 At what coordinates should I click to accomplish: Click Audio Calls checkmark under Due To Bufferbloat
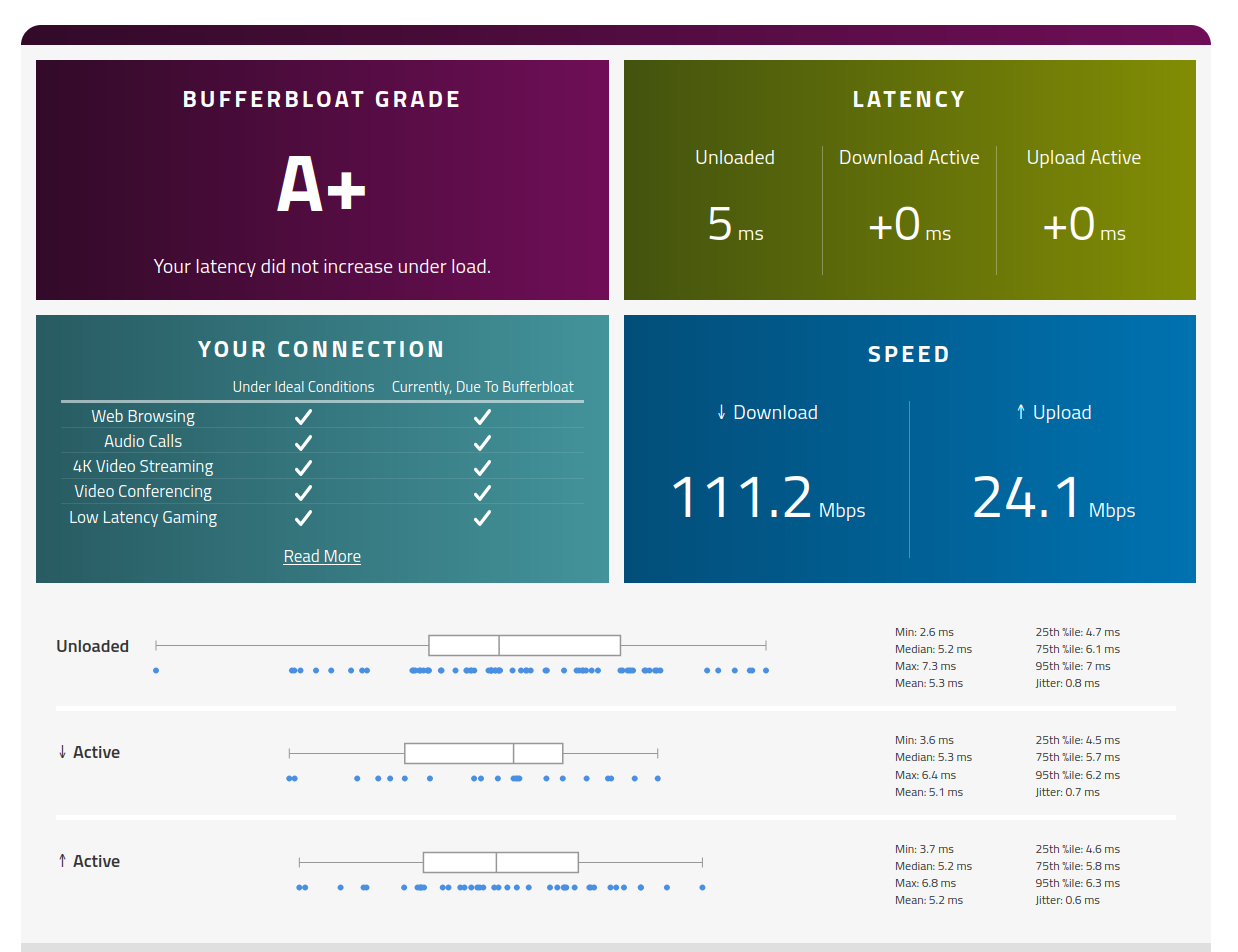tap(482, 441)
